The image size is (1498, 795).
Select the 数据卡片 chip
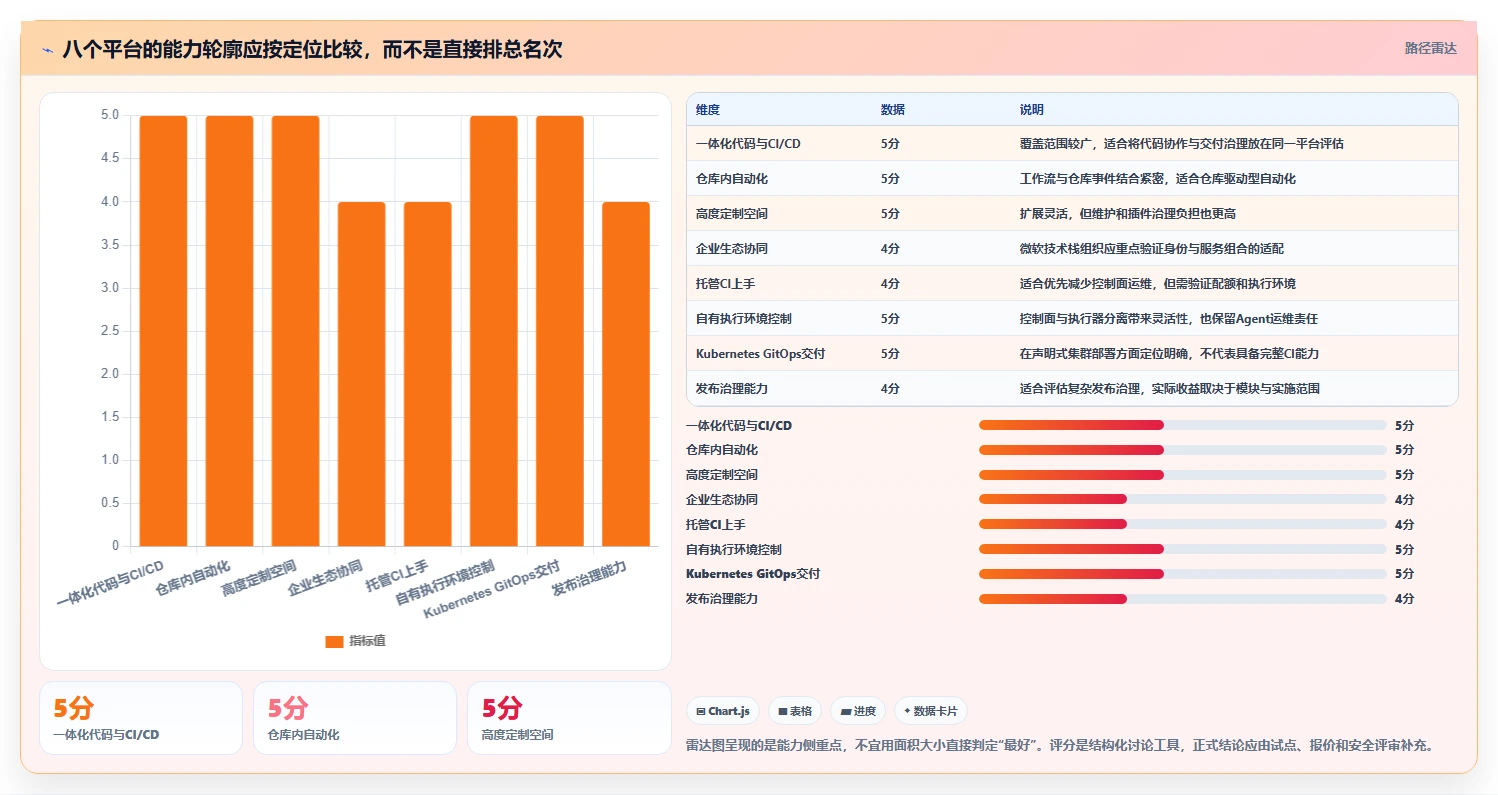pyautogui.click(x=931, y=711)
